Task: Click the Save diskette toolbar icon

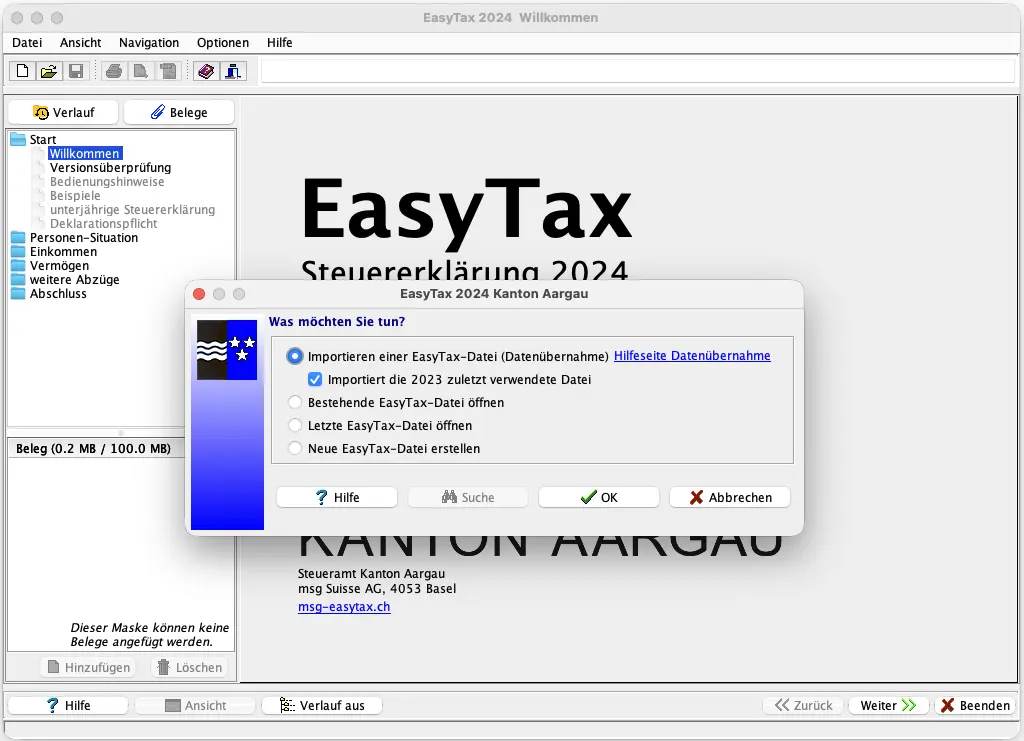Action: point(75,70)
